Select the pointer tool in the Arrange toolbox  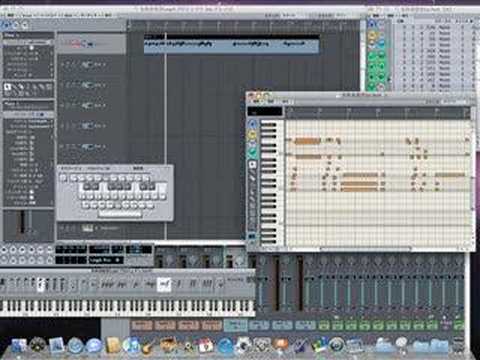[8, 87]
